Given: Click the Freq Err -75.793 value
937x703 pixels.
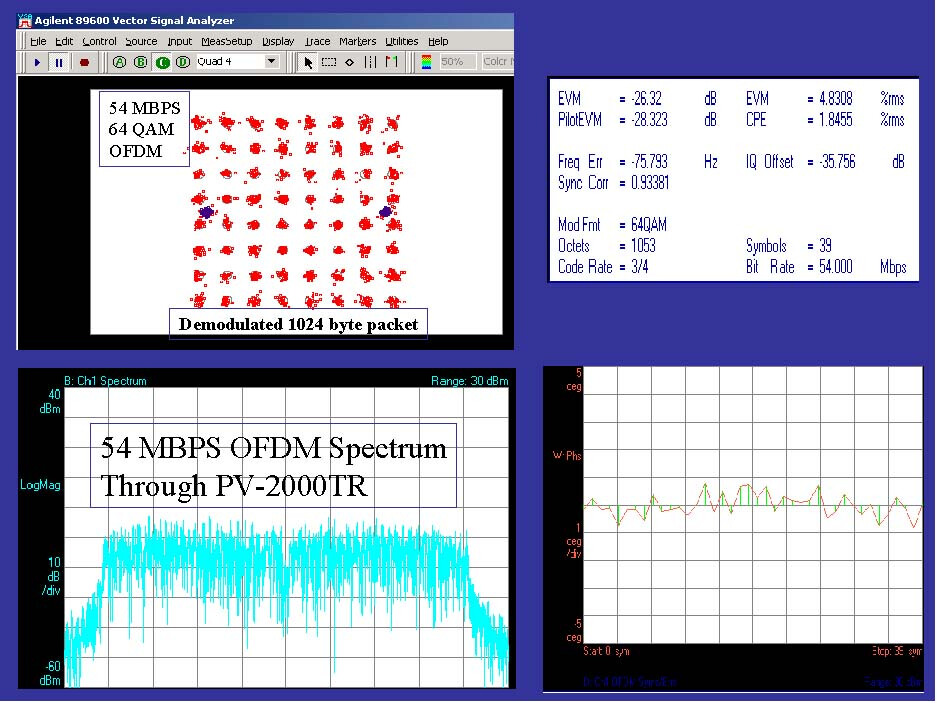Looking at the screenshot, I should pos(650,162).
